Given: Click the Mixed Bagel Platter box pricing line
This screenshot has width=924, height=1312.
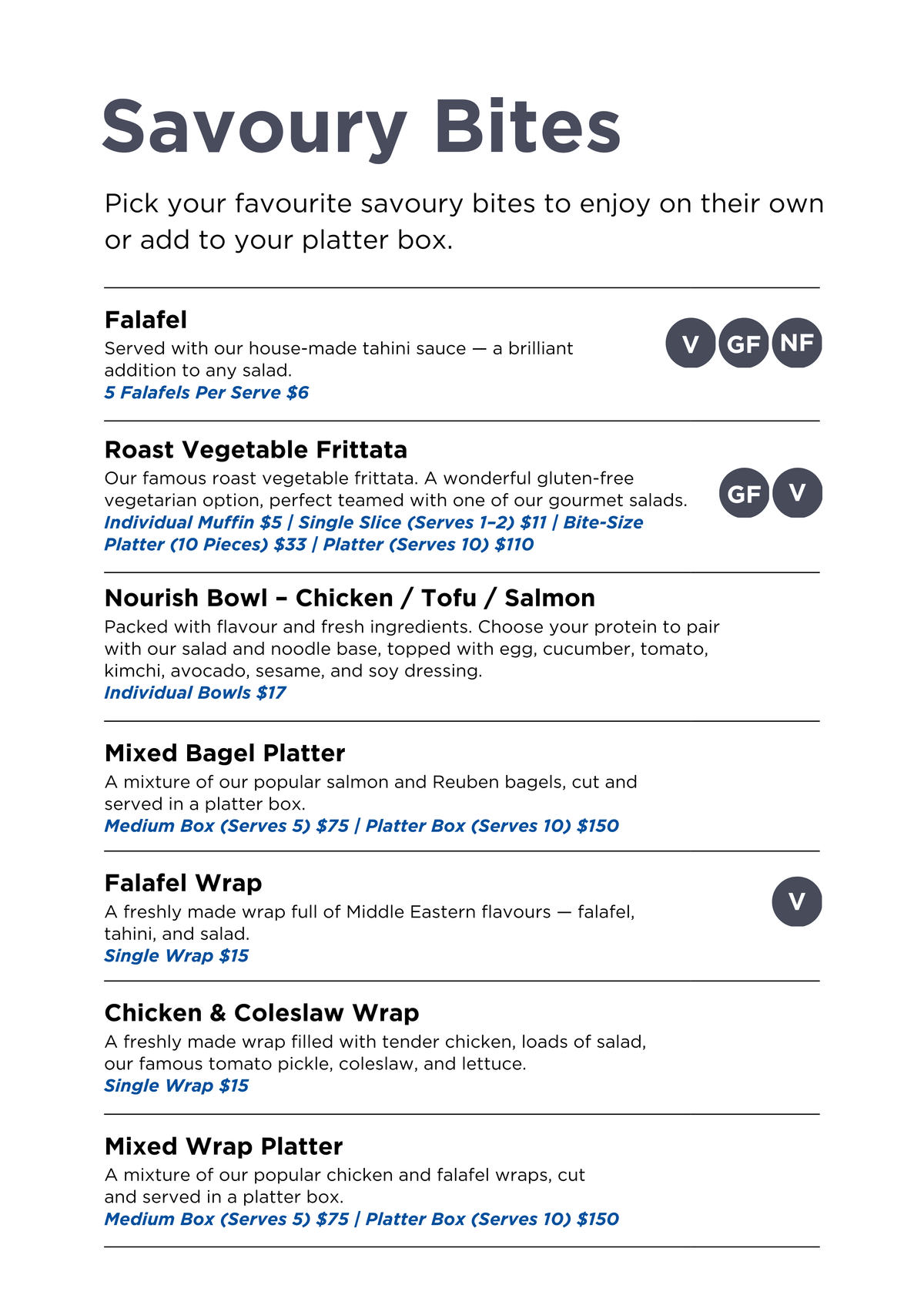Looking at the screenshot, I should [361, 826].
